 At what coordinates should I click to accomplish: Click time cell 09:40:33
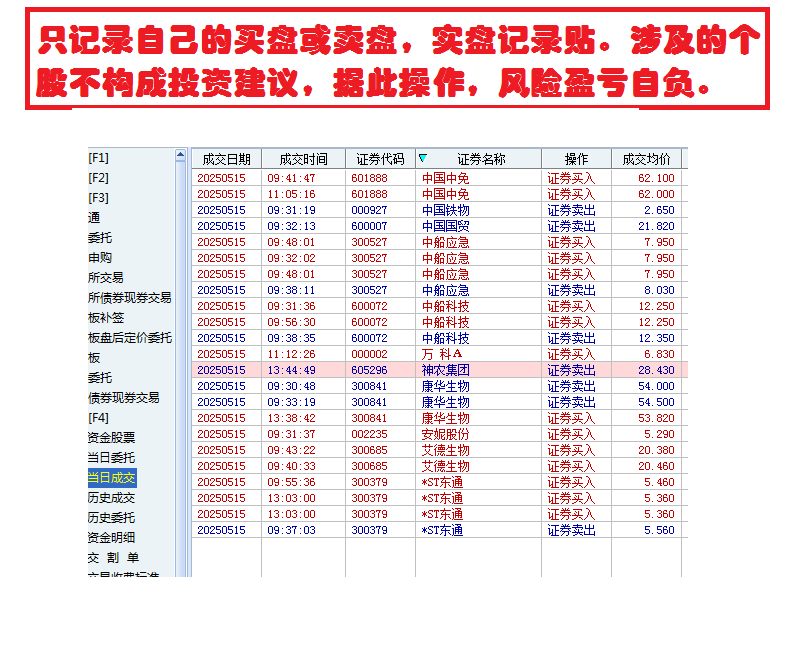coord(291,467)
